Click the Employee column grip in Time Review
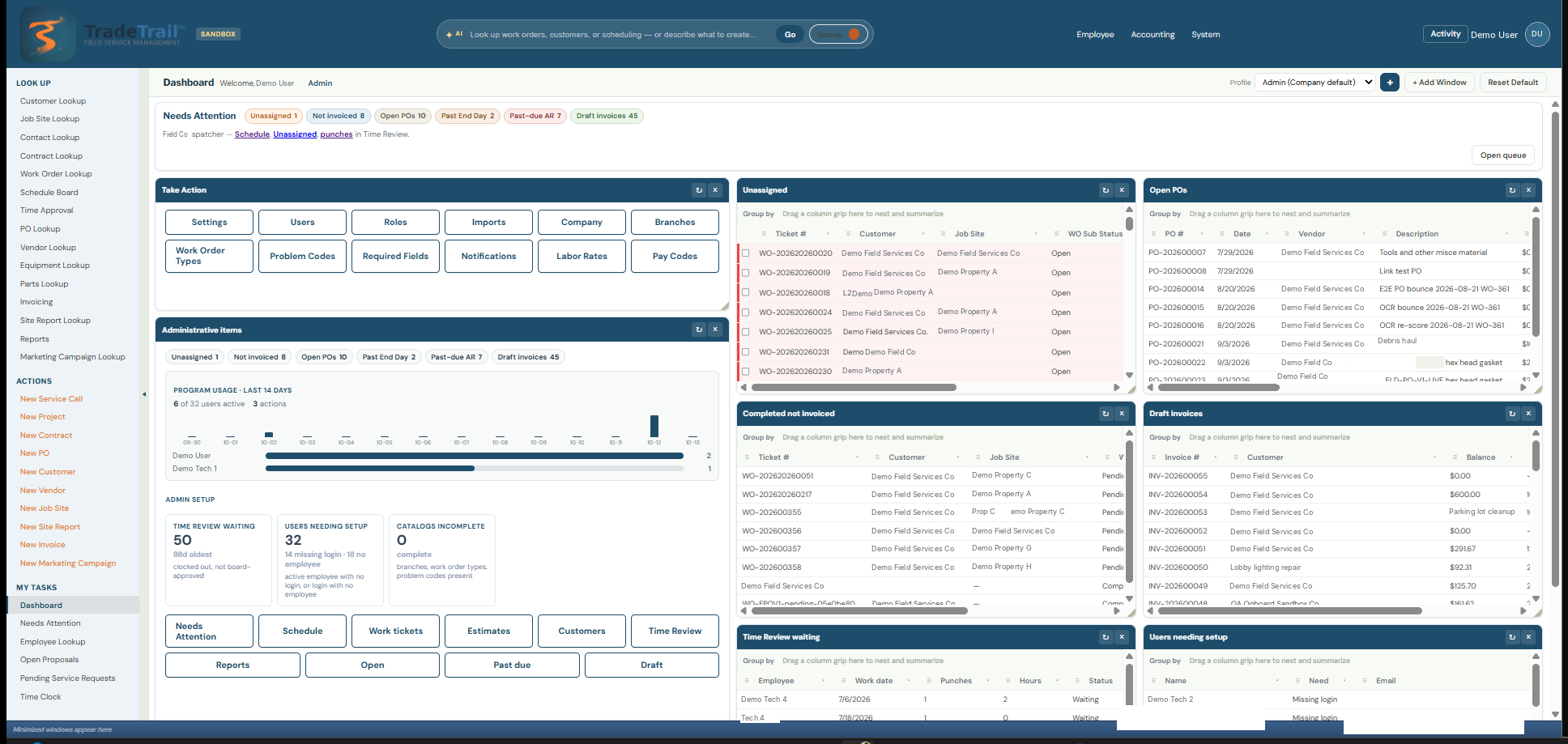The width and height of the screenshot is (1568, 744). click(x=747, y=681)
